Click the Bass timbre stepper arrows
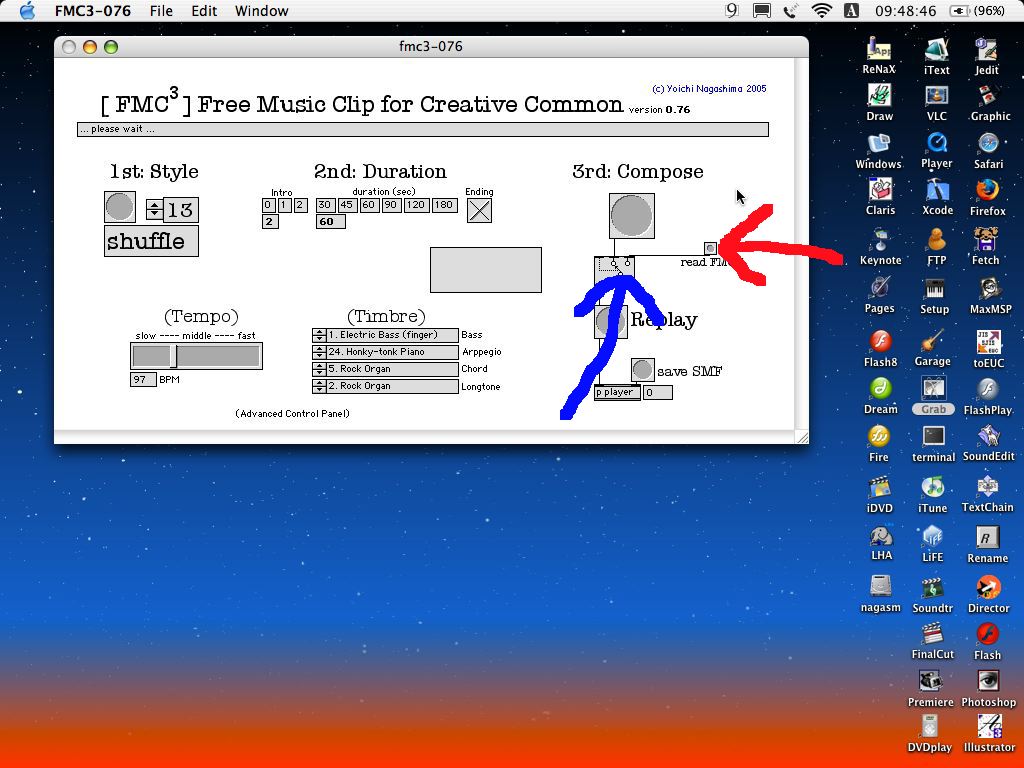Viewport: 1024px width, 768px height. 319,335
